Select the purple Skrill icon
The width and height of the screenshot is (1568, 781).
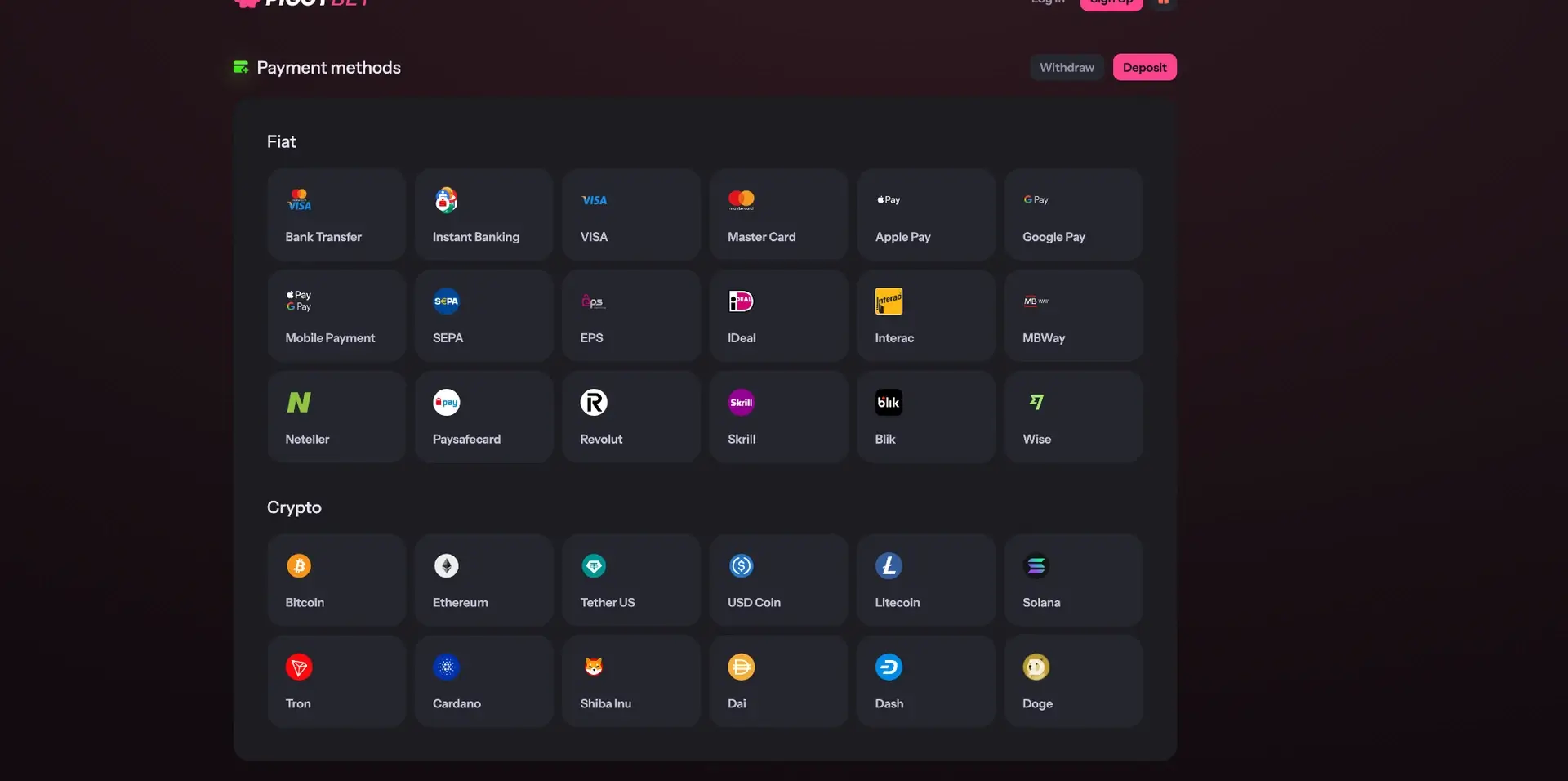coord(742,403)
